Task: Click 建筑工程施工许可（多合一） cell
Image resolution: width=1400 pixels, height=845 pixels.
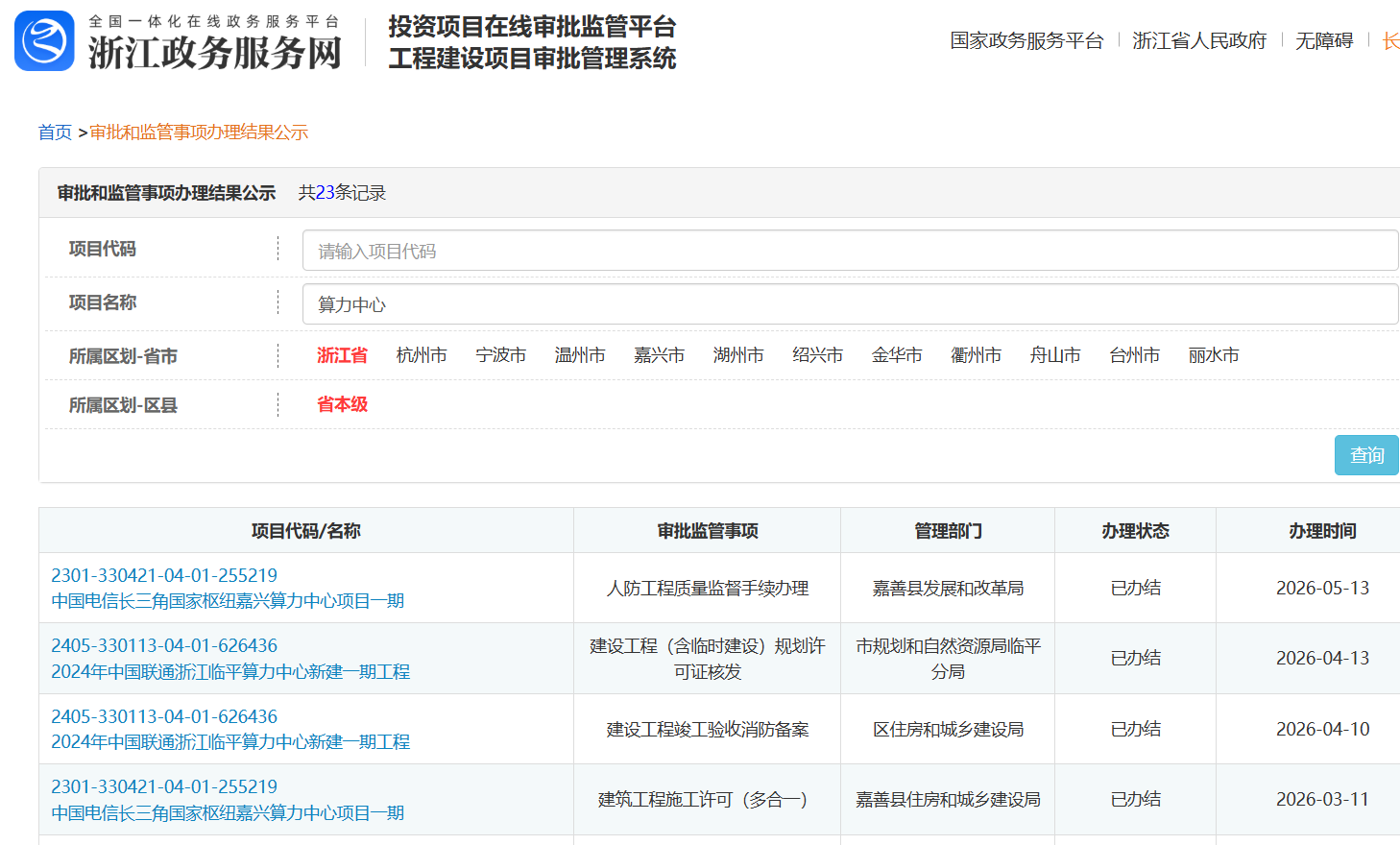Action: point(708,799)
